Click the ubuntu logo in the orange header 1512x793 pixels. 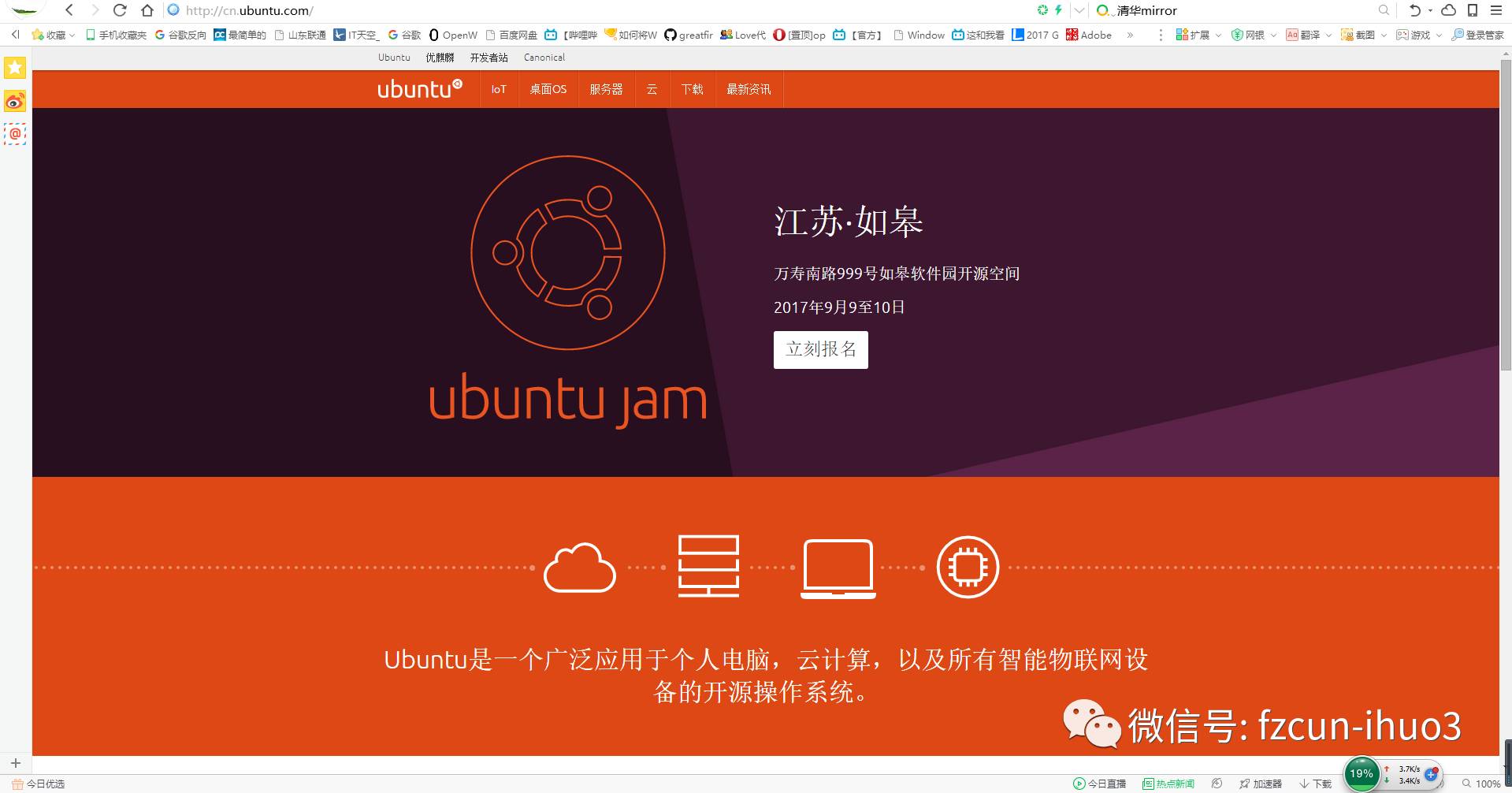click(x=420, y=88)
